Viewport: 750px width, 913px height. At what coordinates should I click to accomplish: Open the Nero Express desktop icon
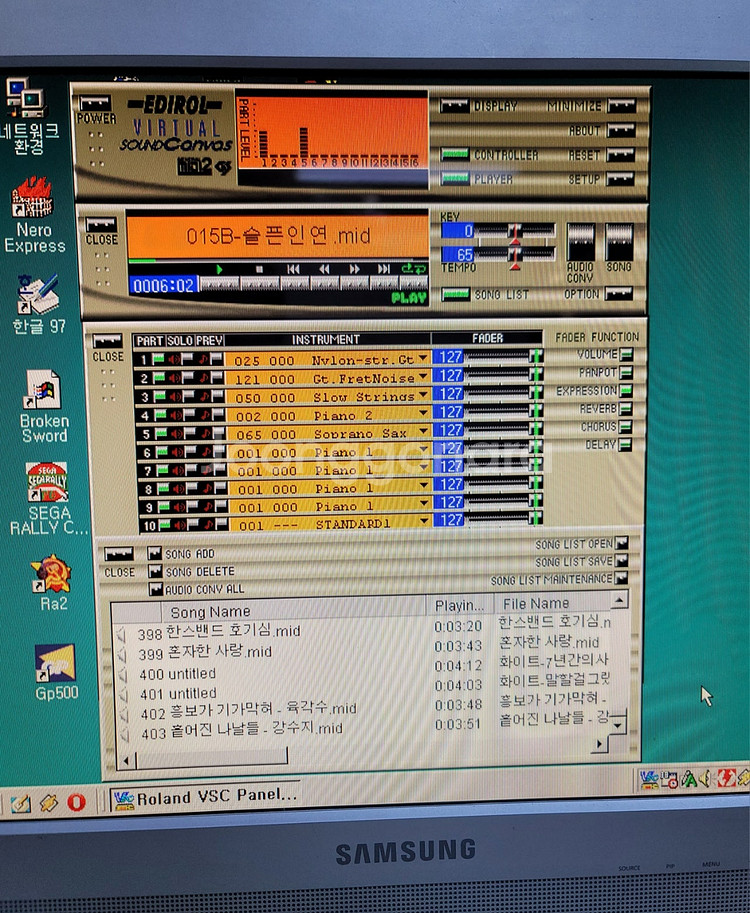point(34,215)
